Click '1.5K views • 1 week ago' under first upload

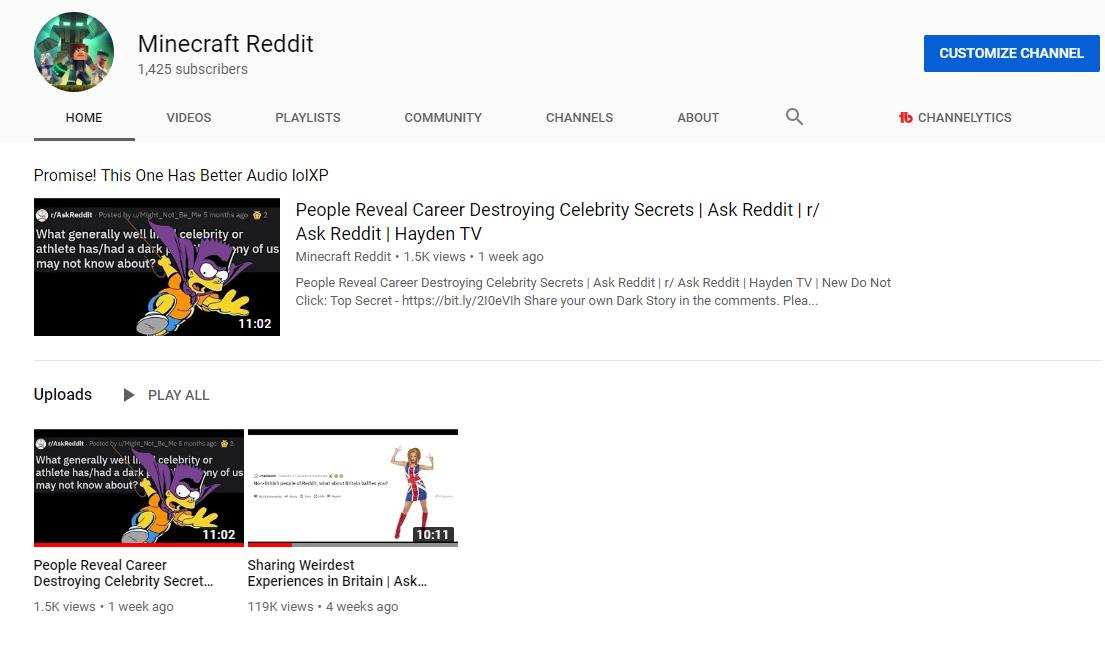[x=104, y=606]
